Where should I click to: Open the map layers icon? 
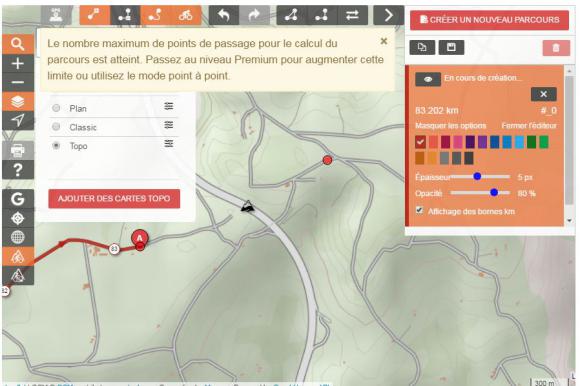(x=18, y=101)
